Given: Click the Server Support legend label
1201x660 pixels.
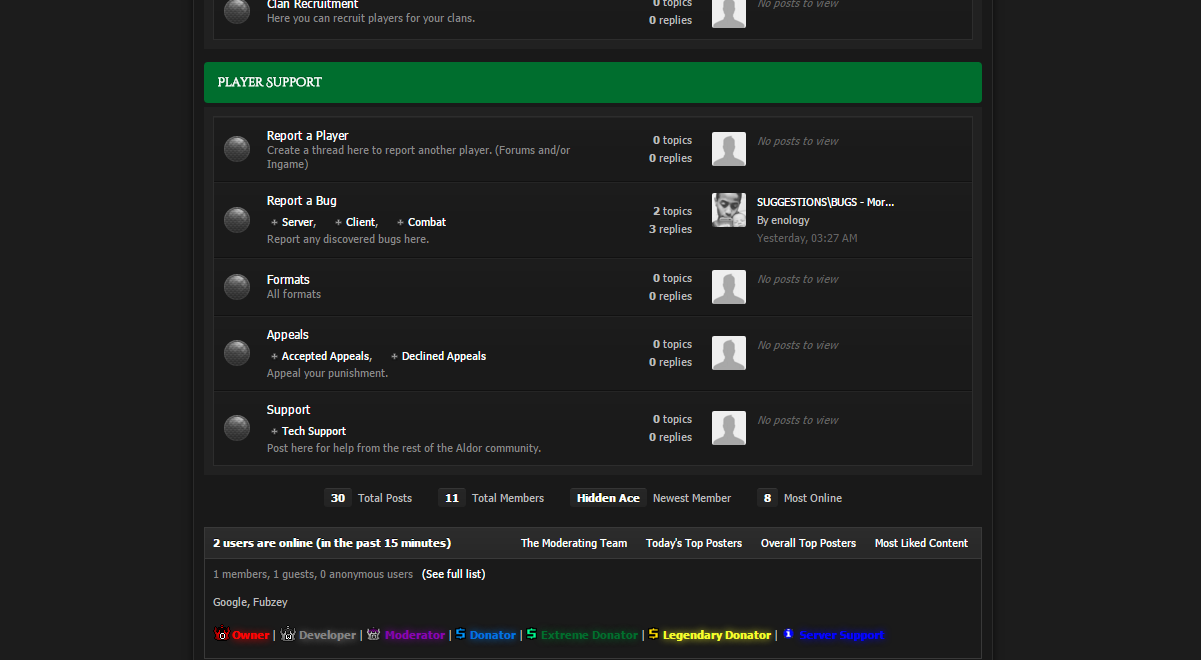Looking at the screenshot, I should coord(841,635).
